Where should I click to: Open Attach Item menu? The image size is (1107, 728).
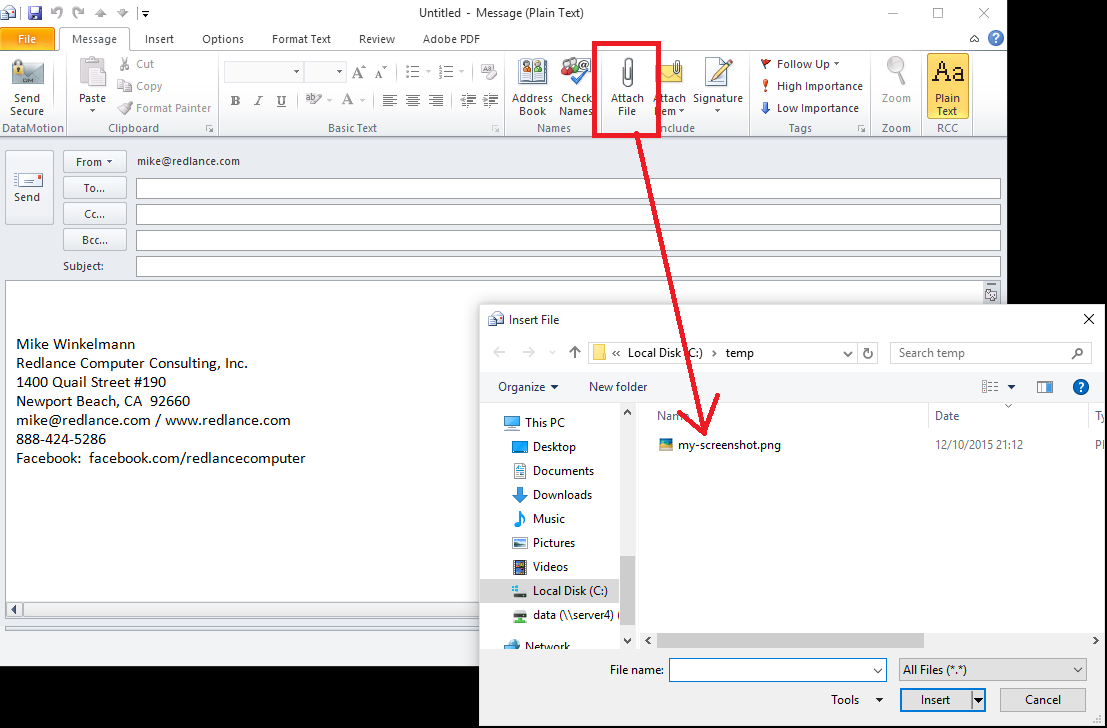(x=669, y=88)
